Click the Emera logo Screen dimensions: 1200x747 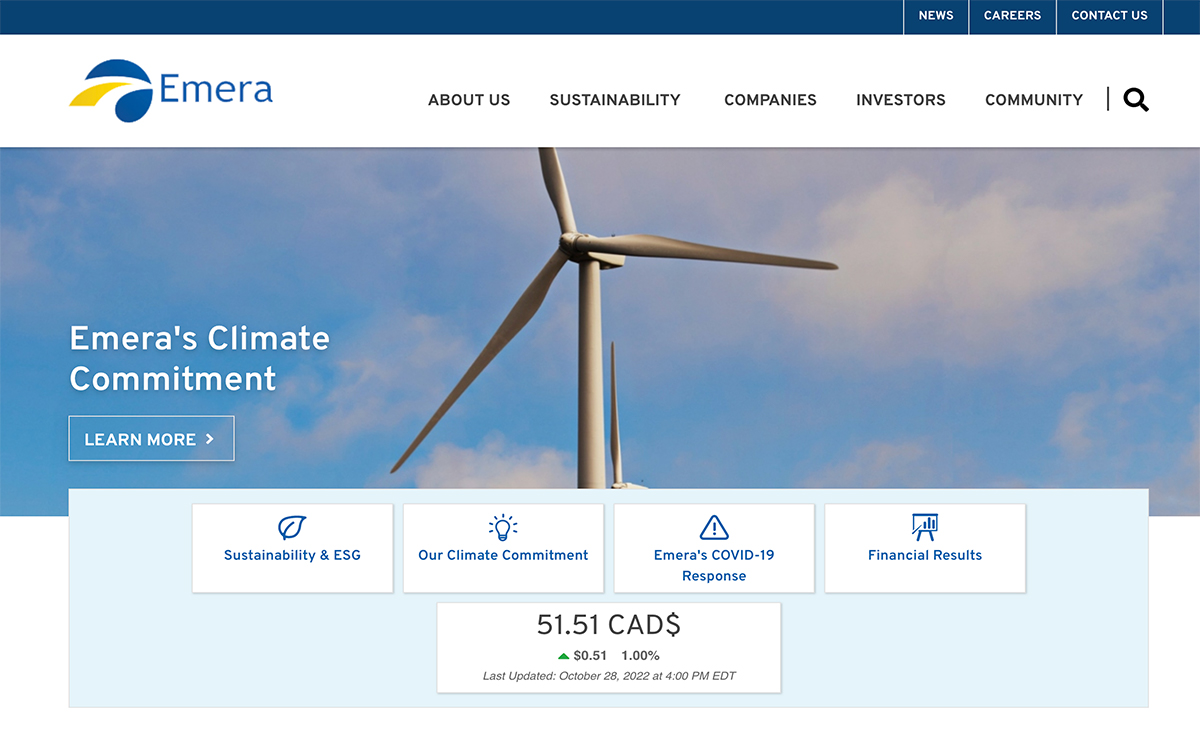(x=171, y=90)
